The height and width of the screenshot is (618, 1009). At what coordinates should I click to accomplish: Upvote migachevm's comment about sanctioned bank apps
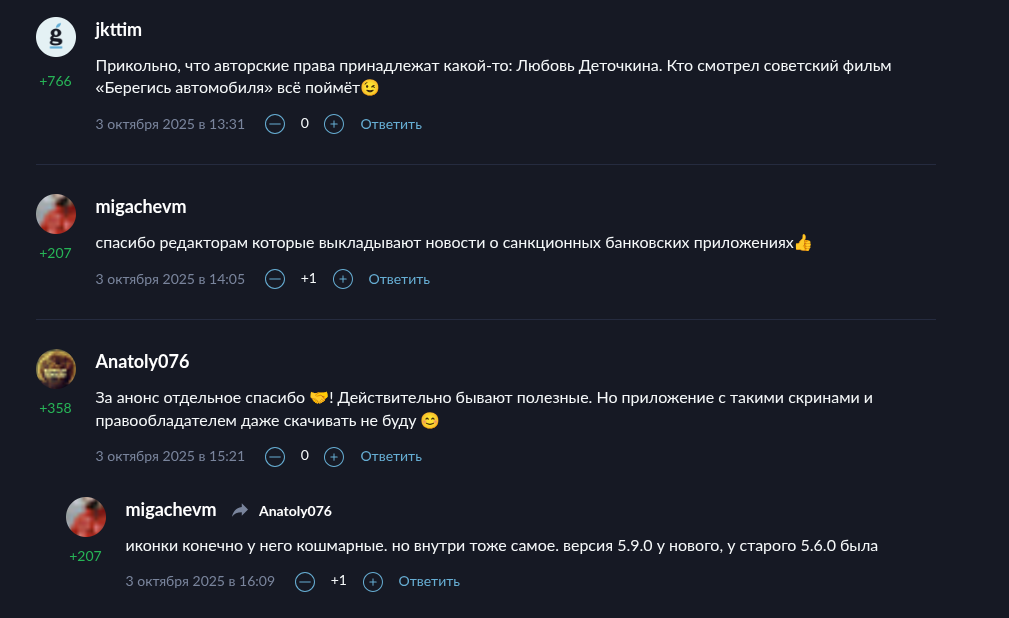pyautogui.click(x=342, y=279)
